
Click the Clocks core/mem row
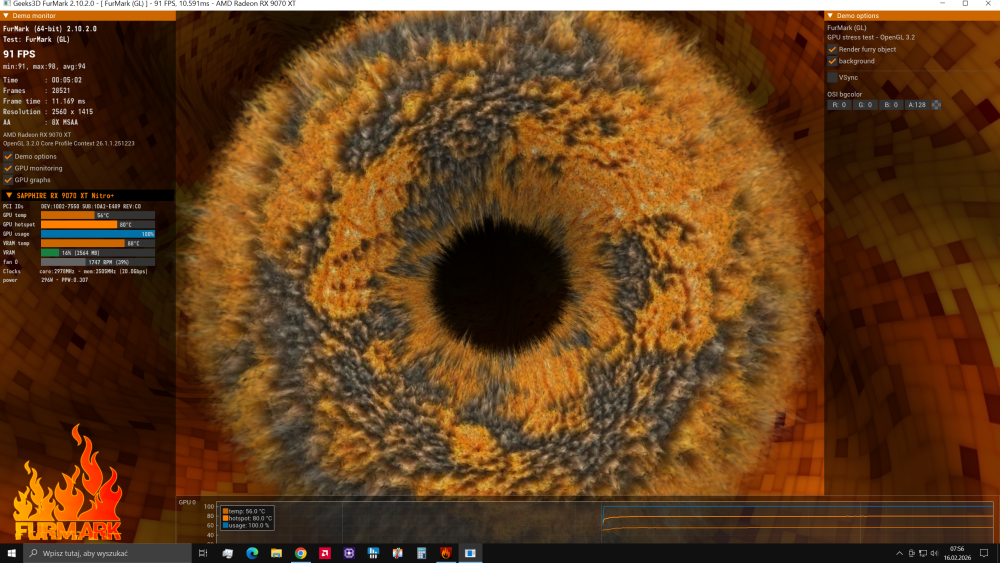point(75,272)
